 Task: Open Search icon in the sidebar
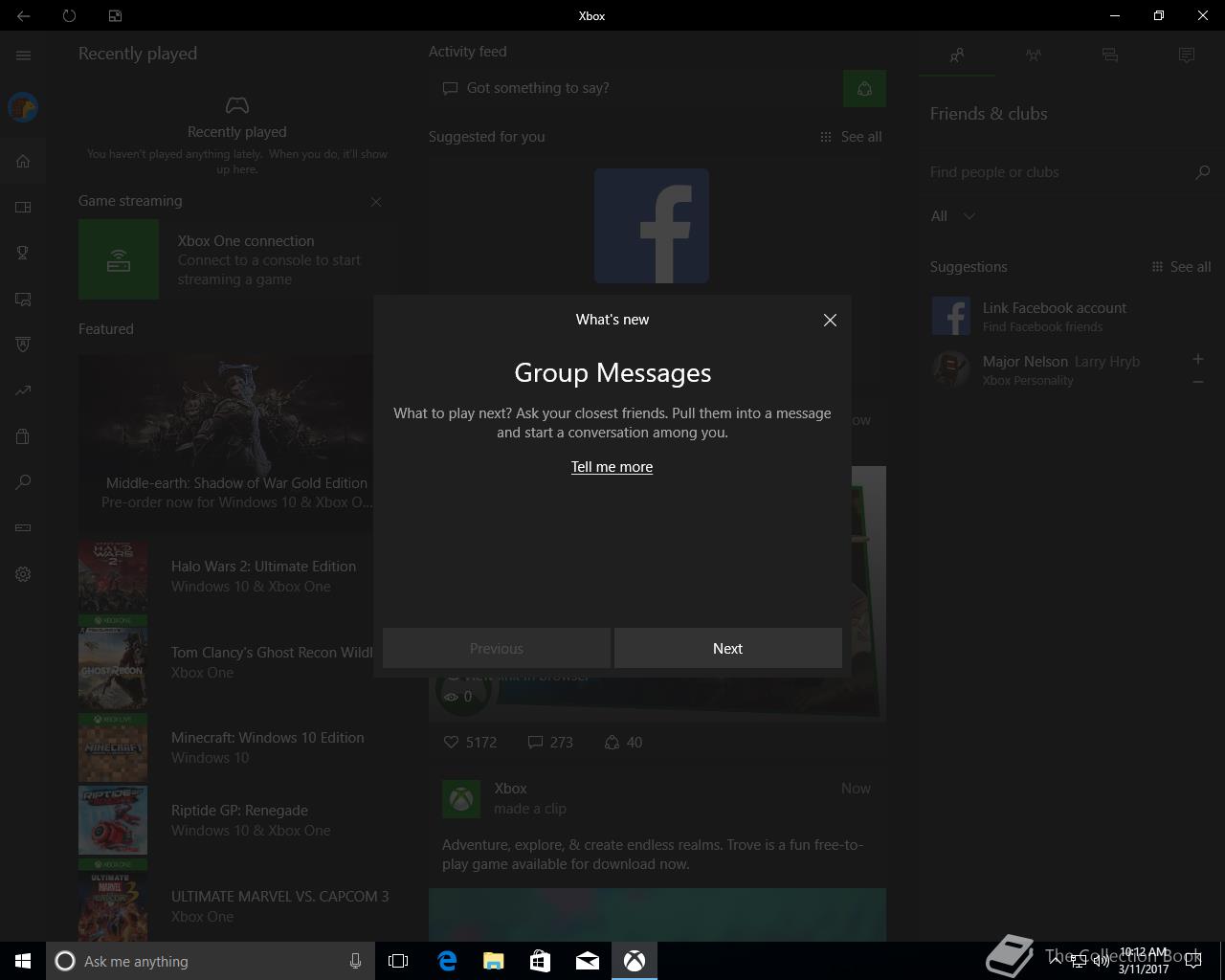tap(23, 482)
